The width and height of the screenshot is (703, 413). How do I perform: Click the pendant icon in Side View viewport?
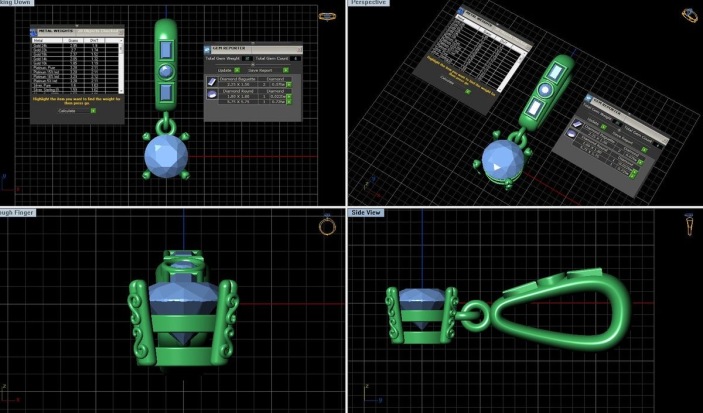[689, 226]
